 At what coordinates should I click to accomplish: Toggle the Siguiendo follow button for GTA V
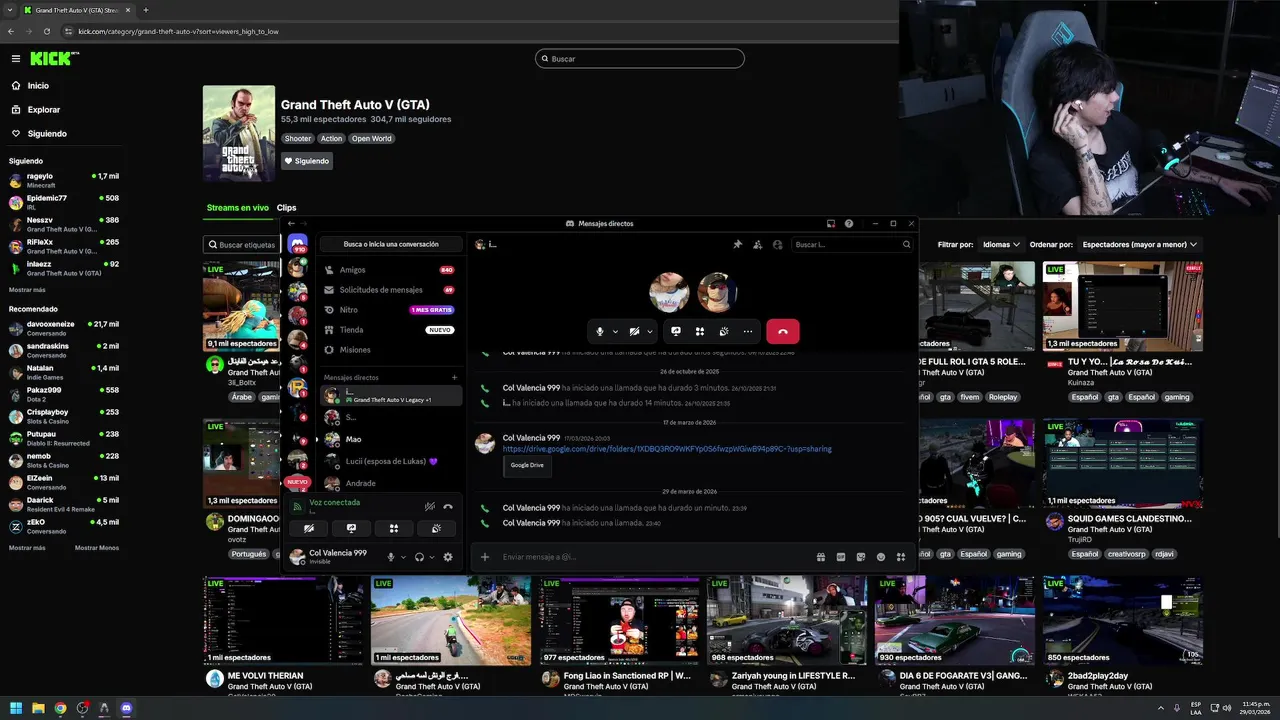(306, 161)
